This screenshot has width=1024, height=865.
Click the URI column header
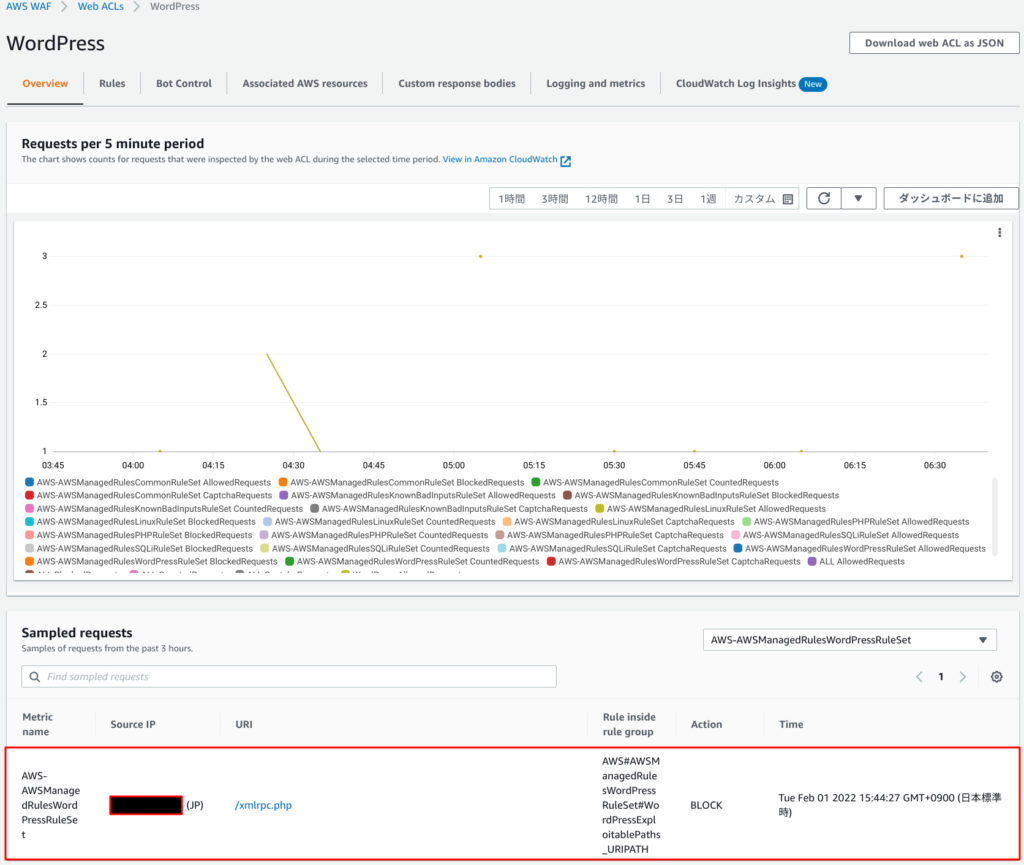[244, 725]
